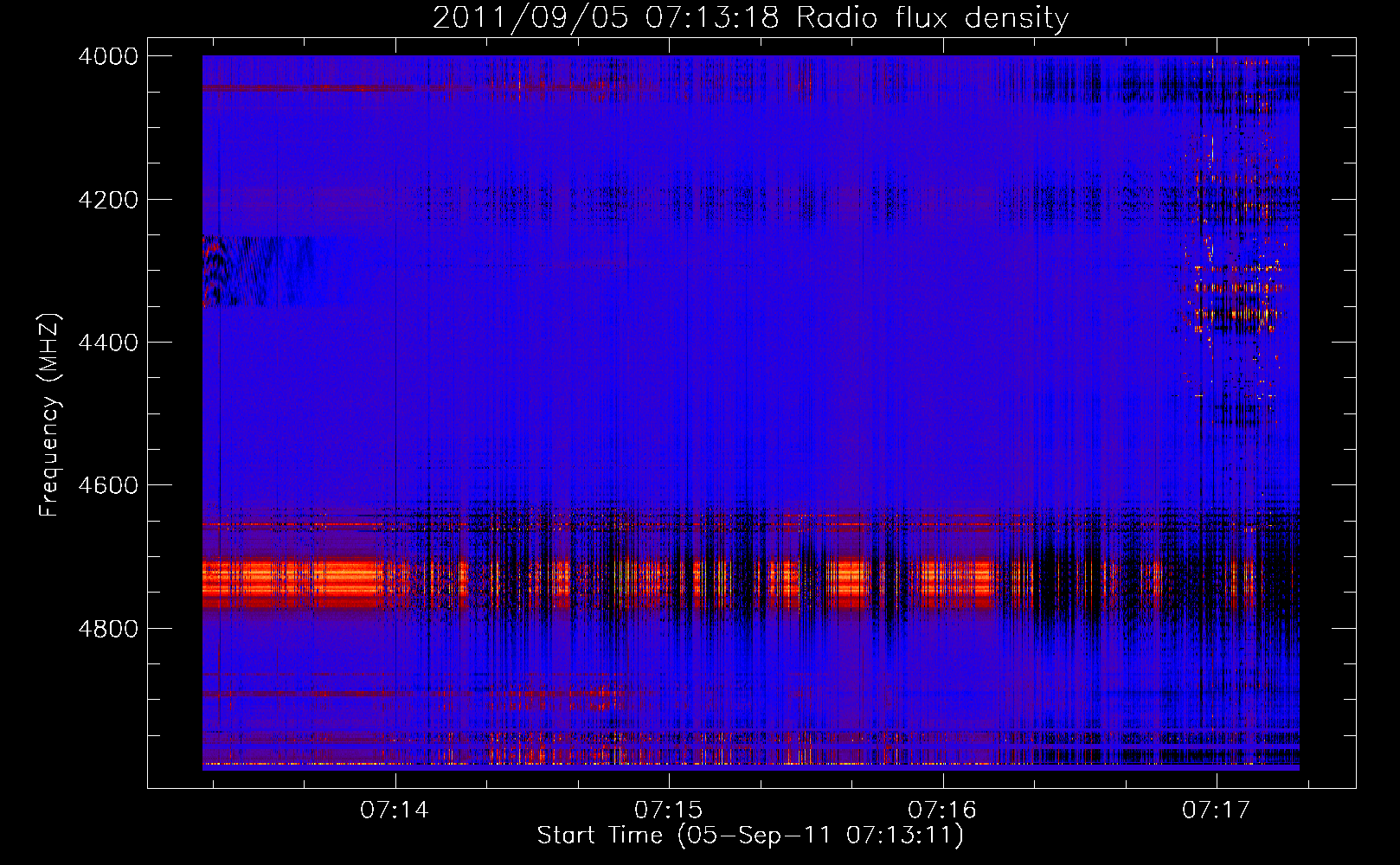Select the 4600 frequency tick label
Screen dimensions: 1400x865
(108, 485)
